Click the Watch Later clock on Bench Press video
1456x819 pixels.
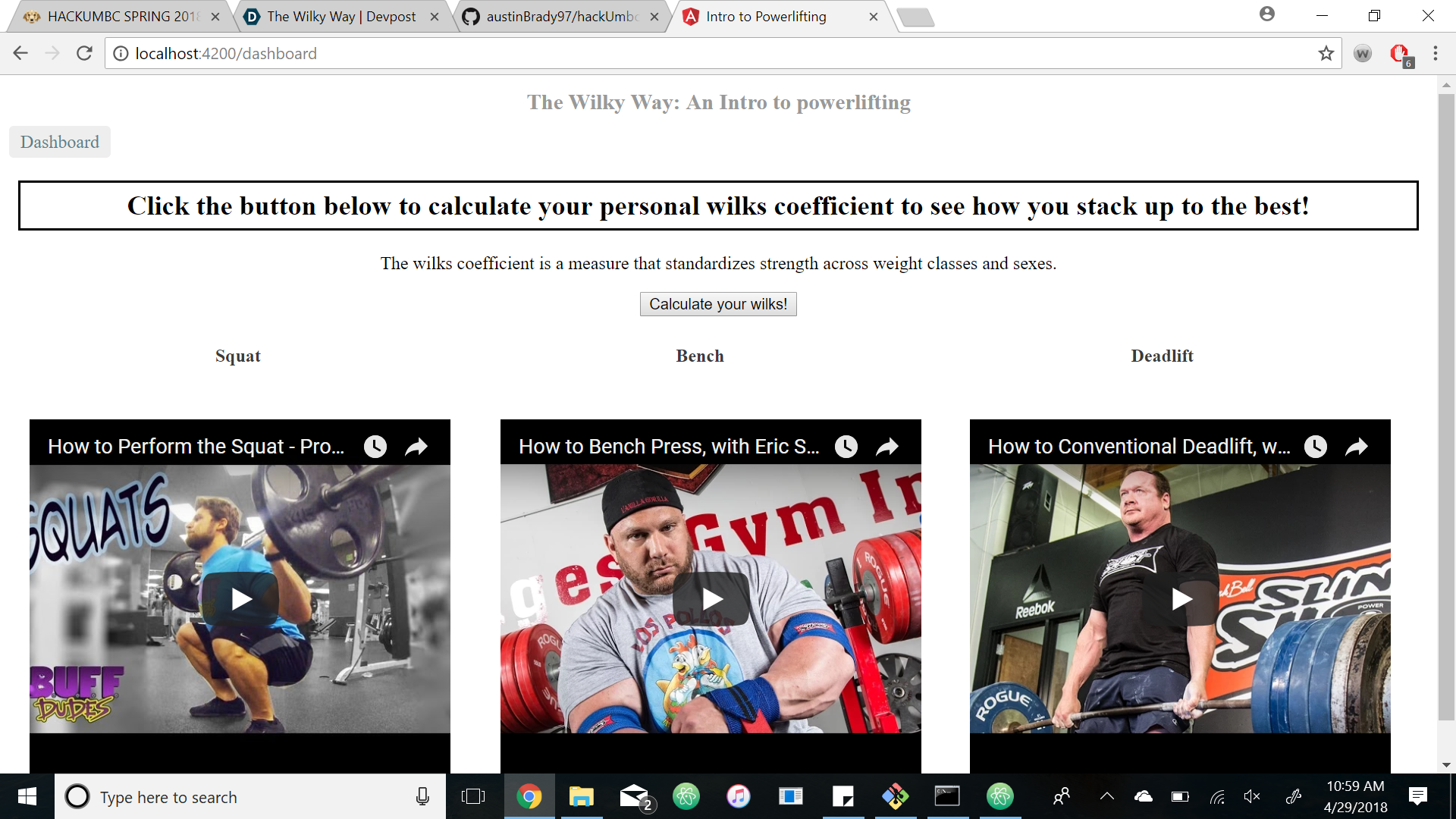[846, 447]
